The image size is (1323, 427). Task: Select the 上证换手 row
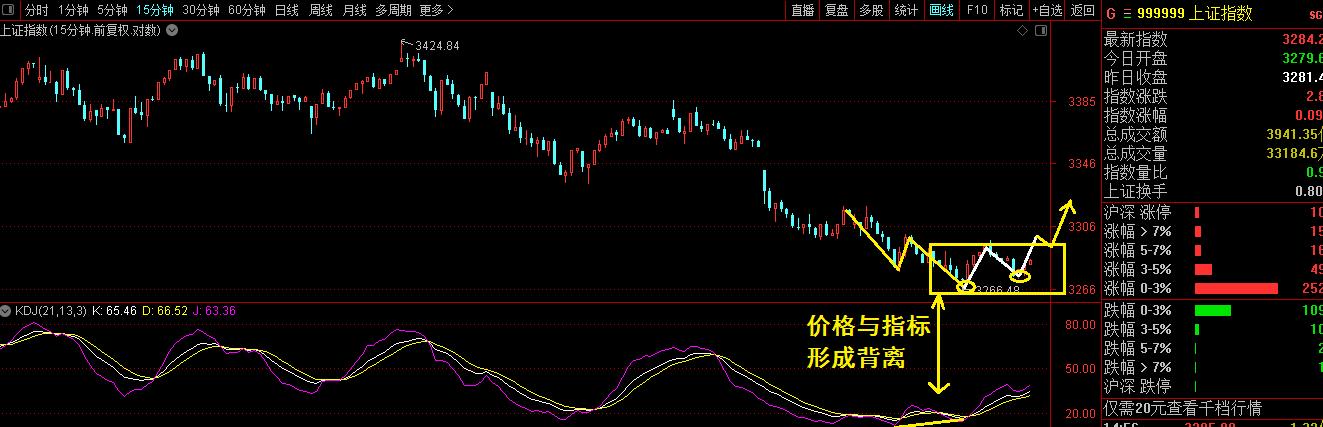(x=1212, y=192)
